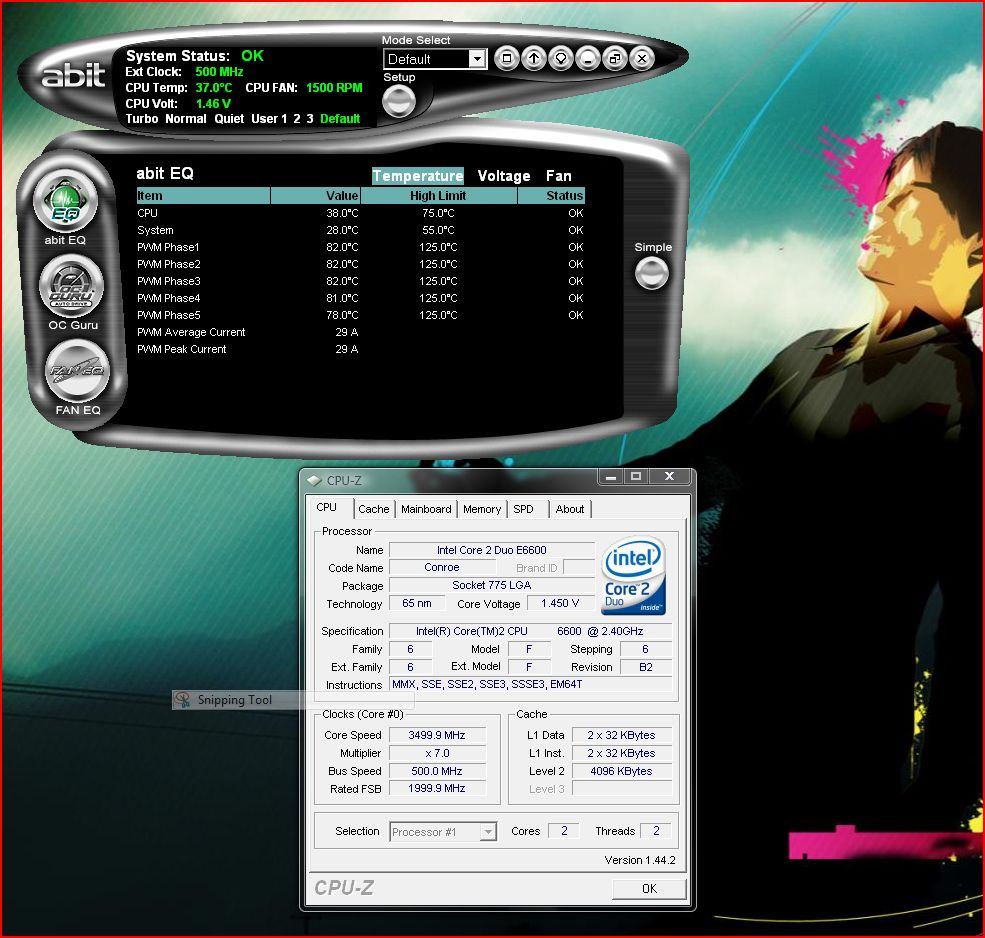The image size is (985, 938).
Task: Switch to the Temperature tab in abit EQ
Action: [418, 176]
